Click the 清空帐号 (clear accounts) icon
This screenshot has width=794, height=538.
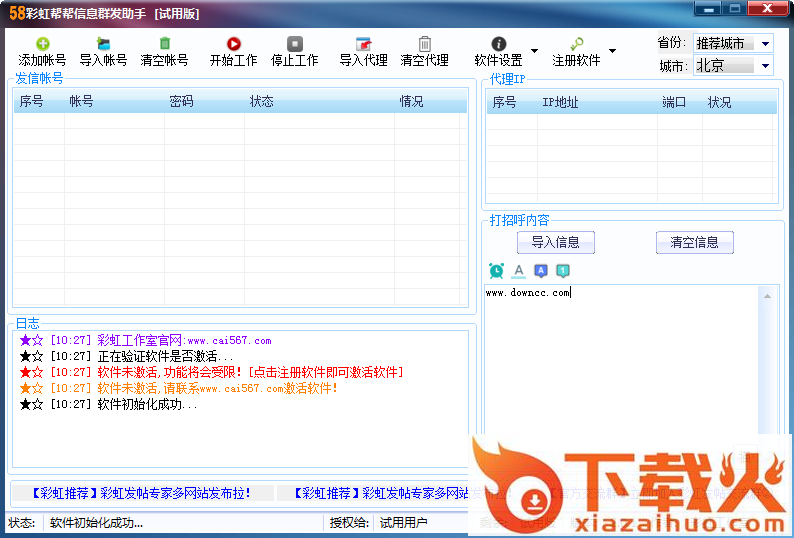coord(165,44)
